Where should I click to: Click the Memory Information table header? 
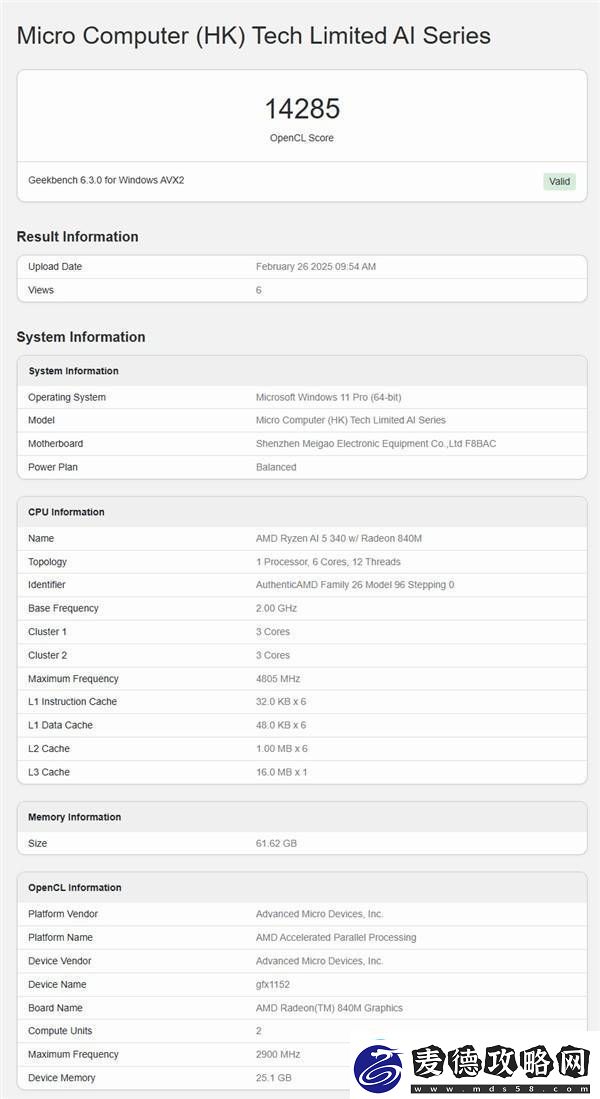click(x=302, y=817)
